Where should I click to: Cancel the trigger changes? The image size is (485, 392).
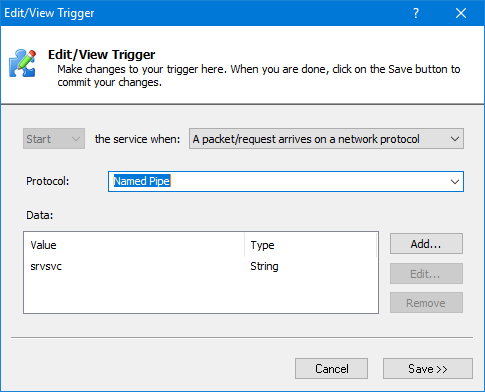pos(331,369)
